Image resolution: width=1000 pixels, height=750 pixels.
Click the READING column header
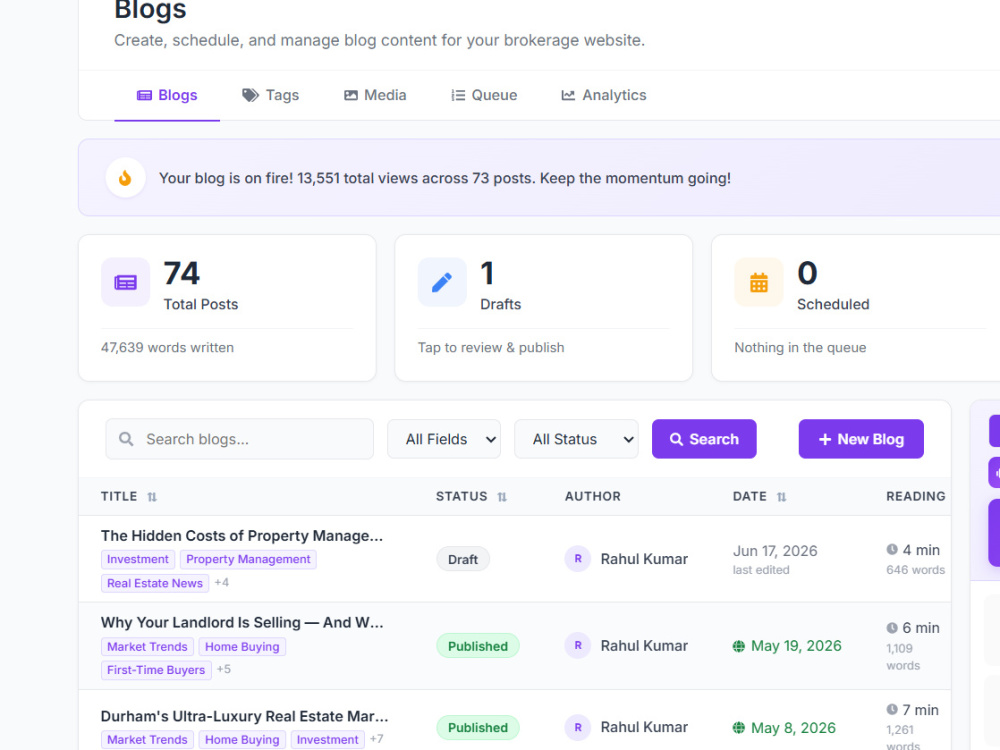coord(916,496)
